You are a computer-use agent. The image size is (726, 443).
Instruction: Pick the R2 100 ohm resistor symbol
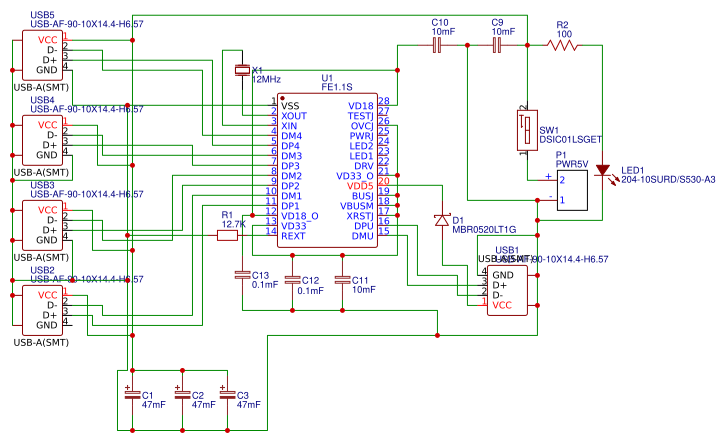click(x=562, y=45)
